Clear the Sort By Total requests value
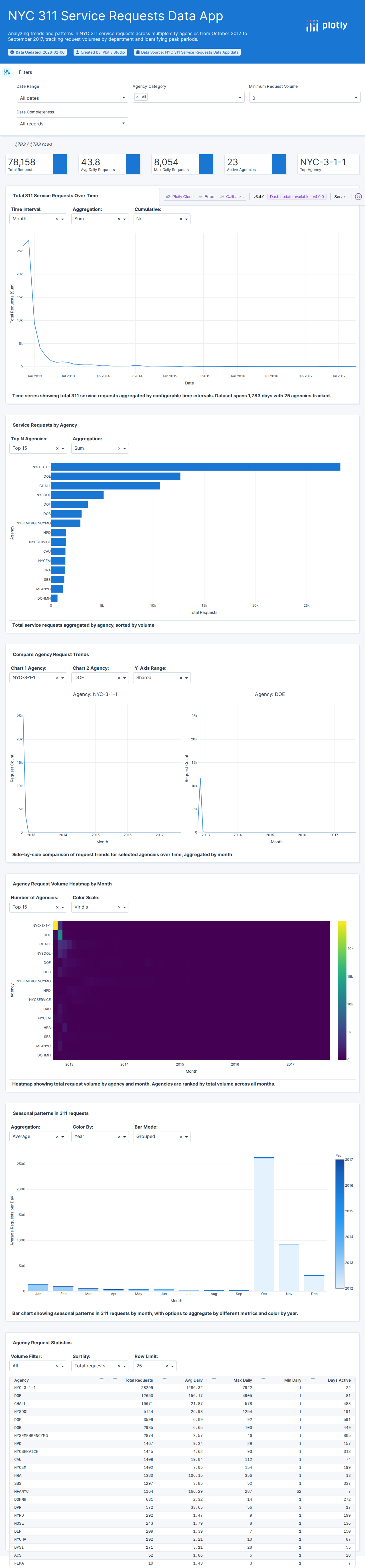The height and width of the screenshot is (1568, 365). coord(119,1367)
